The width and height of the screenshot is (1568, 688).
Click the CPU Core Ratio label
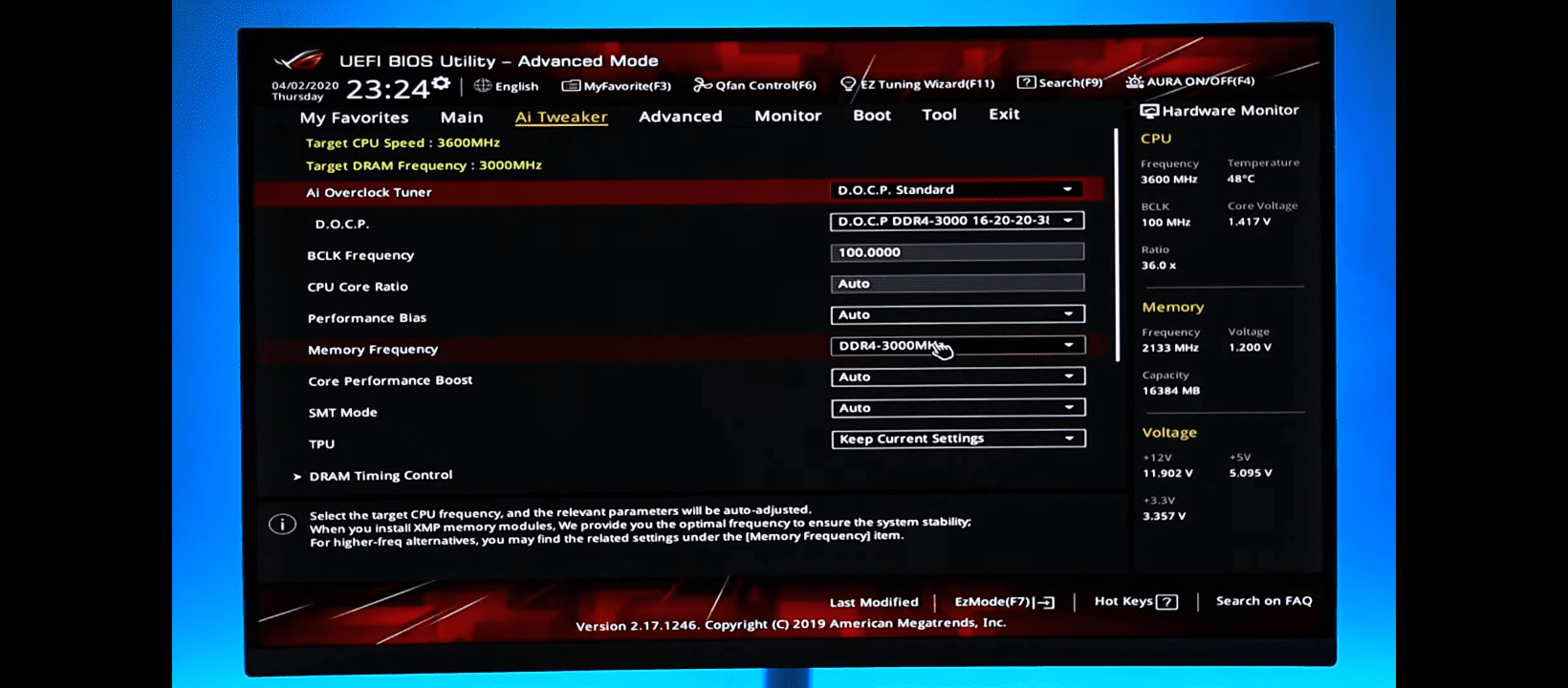pos(358,287)
